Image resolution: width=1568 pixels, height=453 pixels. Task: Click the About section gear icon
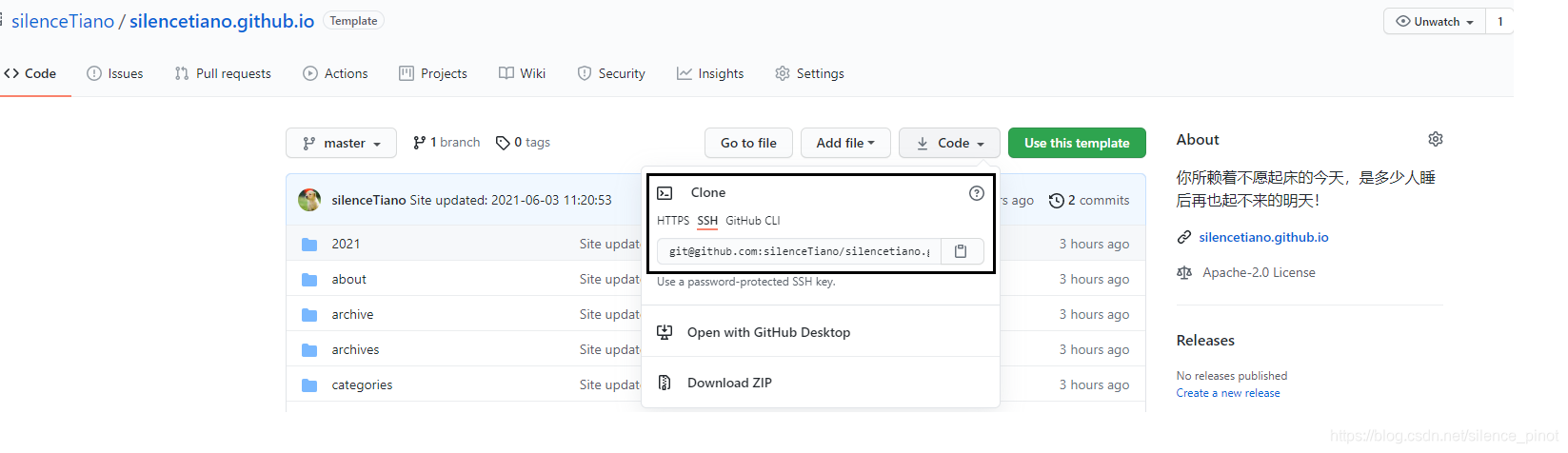coord(1436,139)
